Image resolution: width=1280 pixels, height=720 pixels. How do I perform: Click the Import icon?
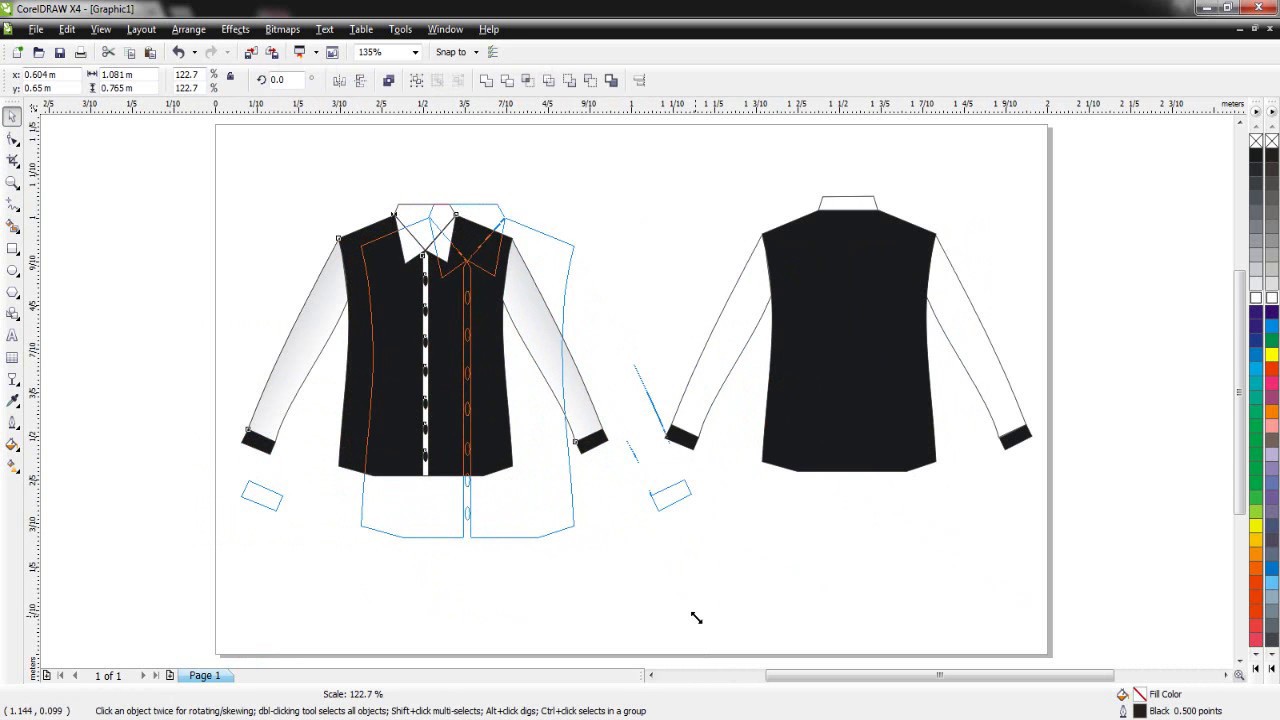coord(250,52)
